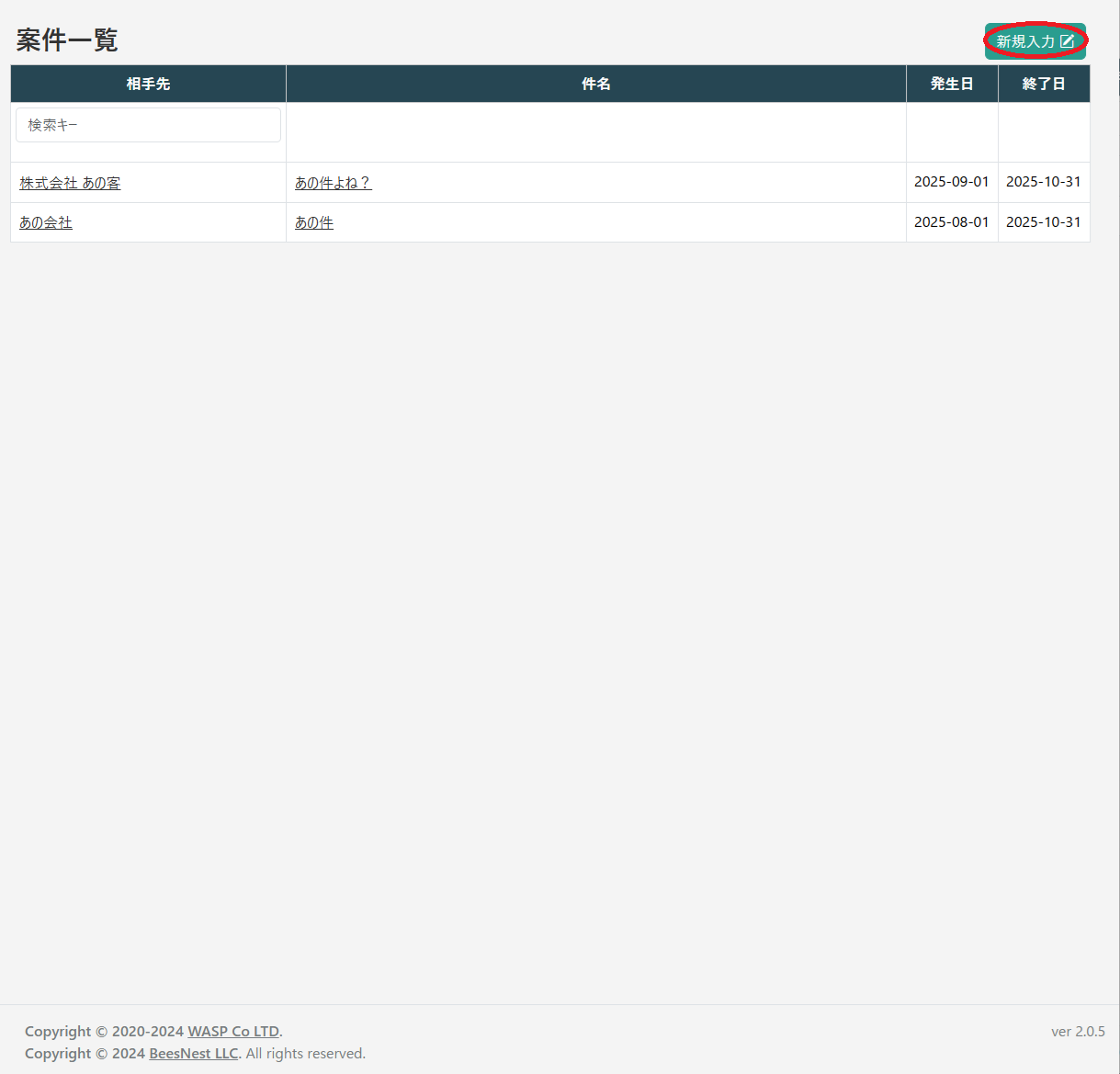
Task: Click the empty filter cell under 件名
Action: 595,132
